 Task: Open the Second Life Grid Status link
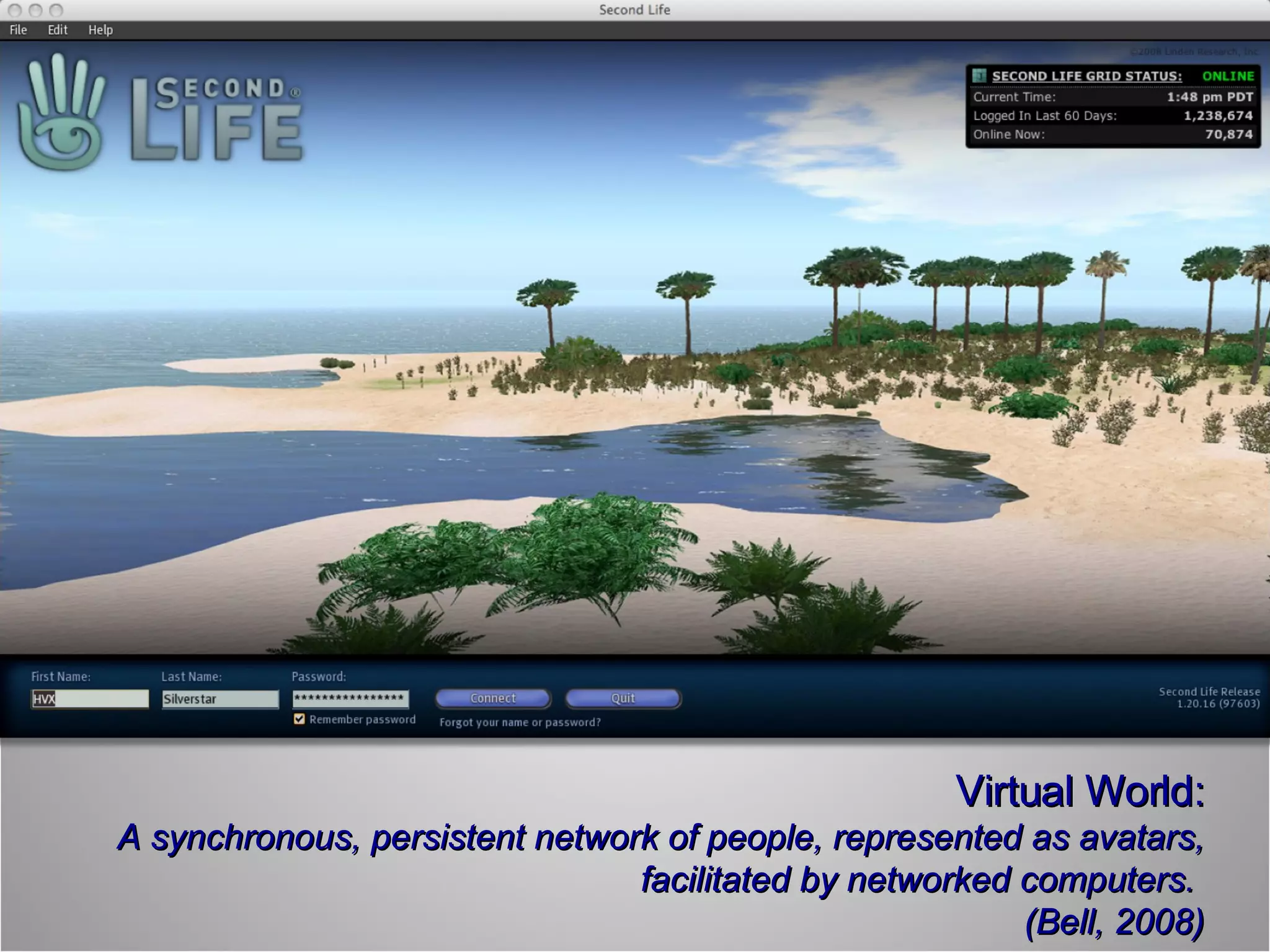(1086, 76)
